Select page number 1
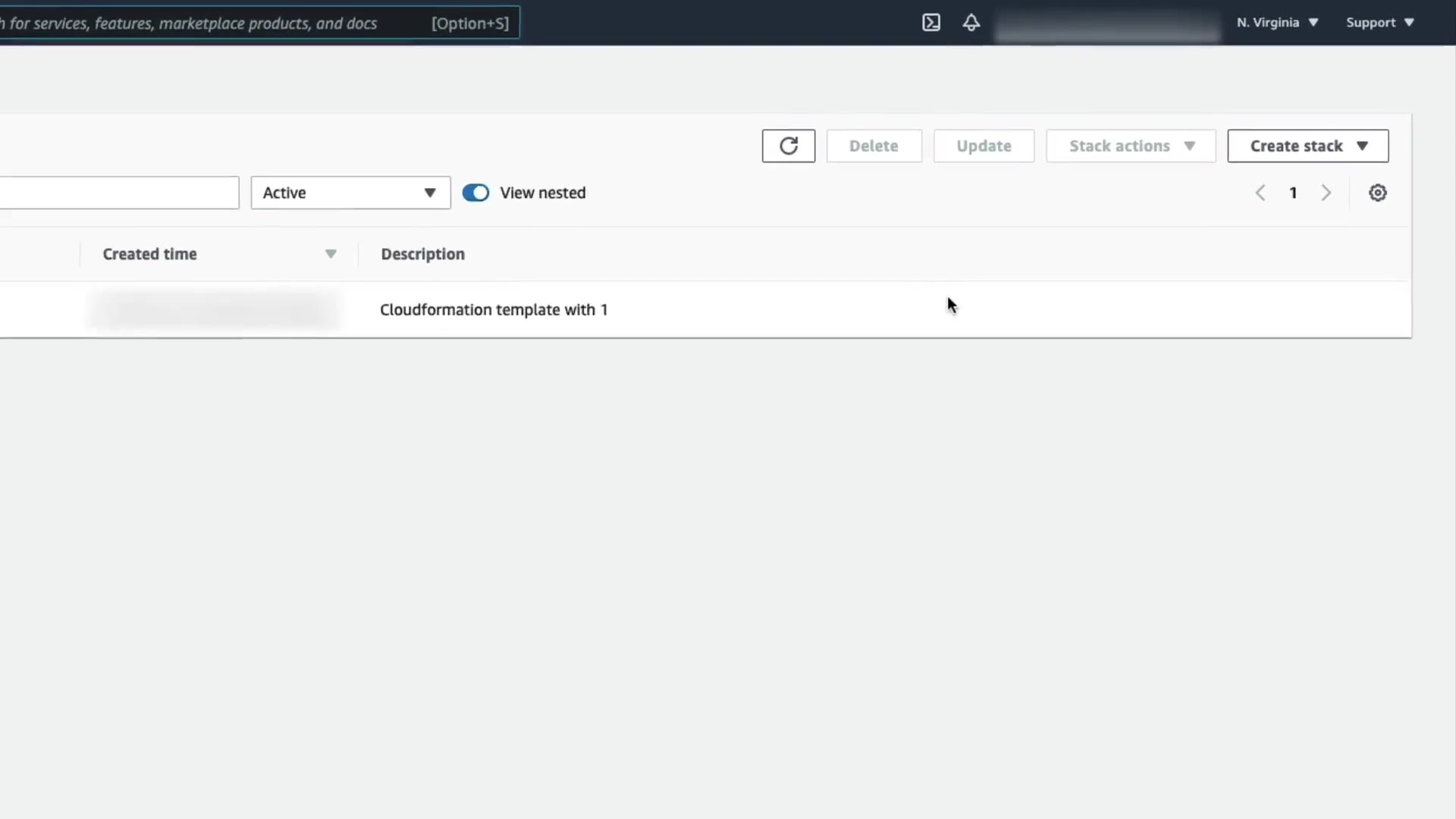The image size is (1456, 819). 1293,193
